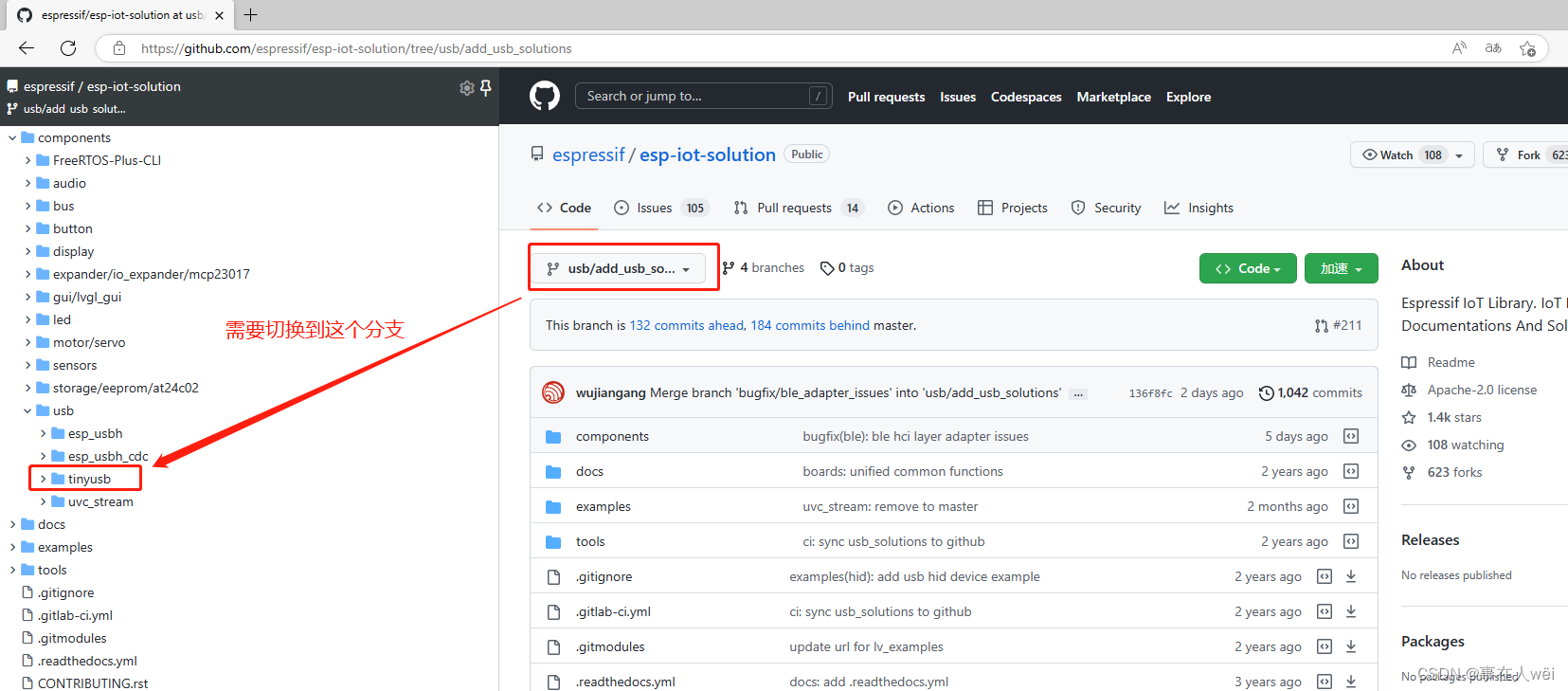Switch to the Code tab
This screenshot has width=1568, height=691.
click(x=564, y=208)
